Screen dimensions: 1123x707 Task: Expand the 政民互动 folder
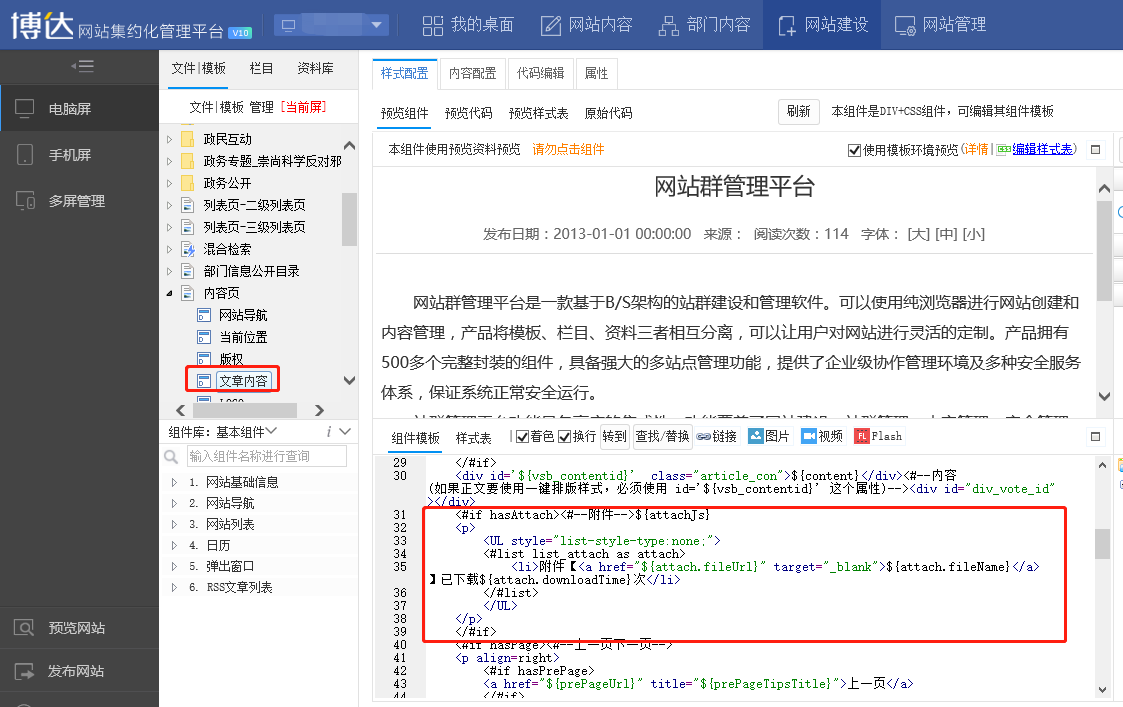169,139
